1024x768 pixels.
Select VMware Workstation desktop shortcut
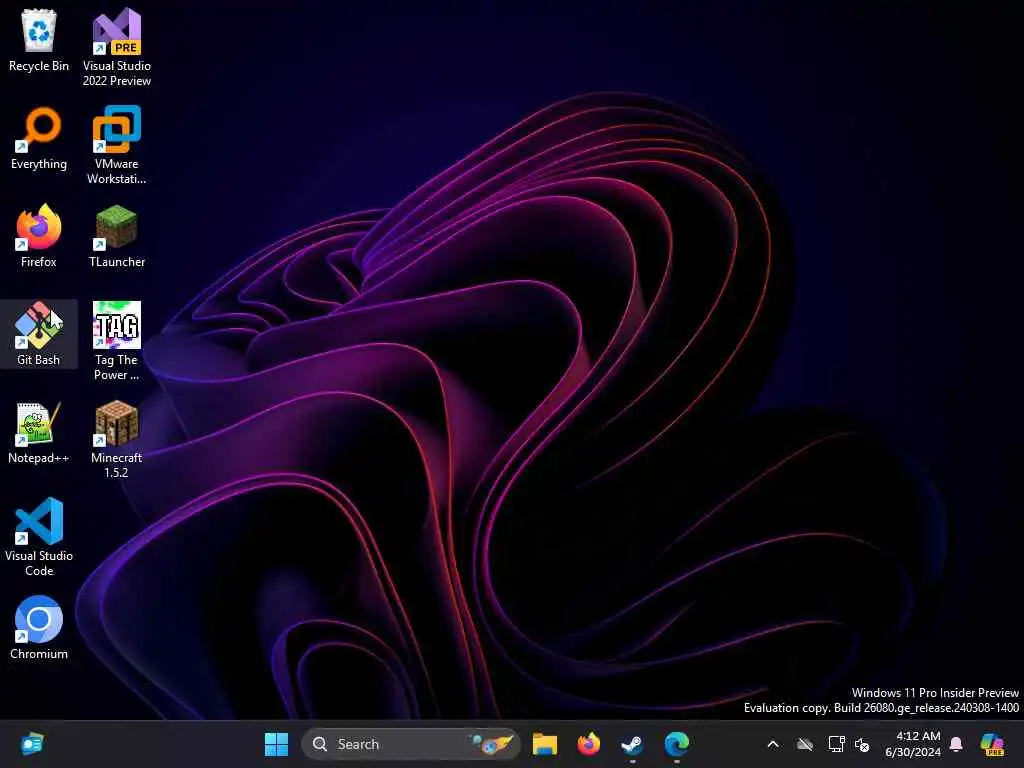click(x=116, y=145)
